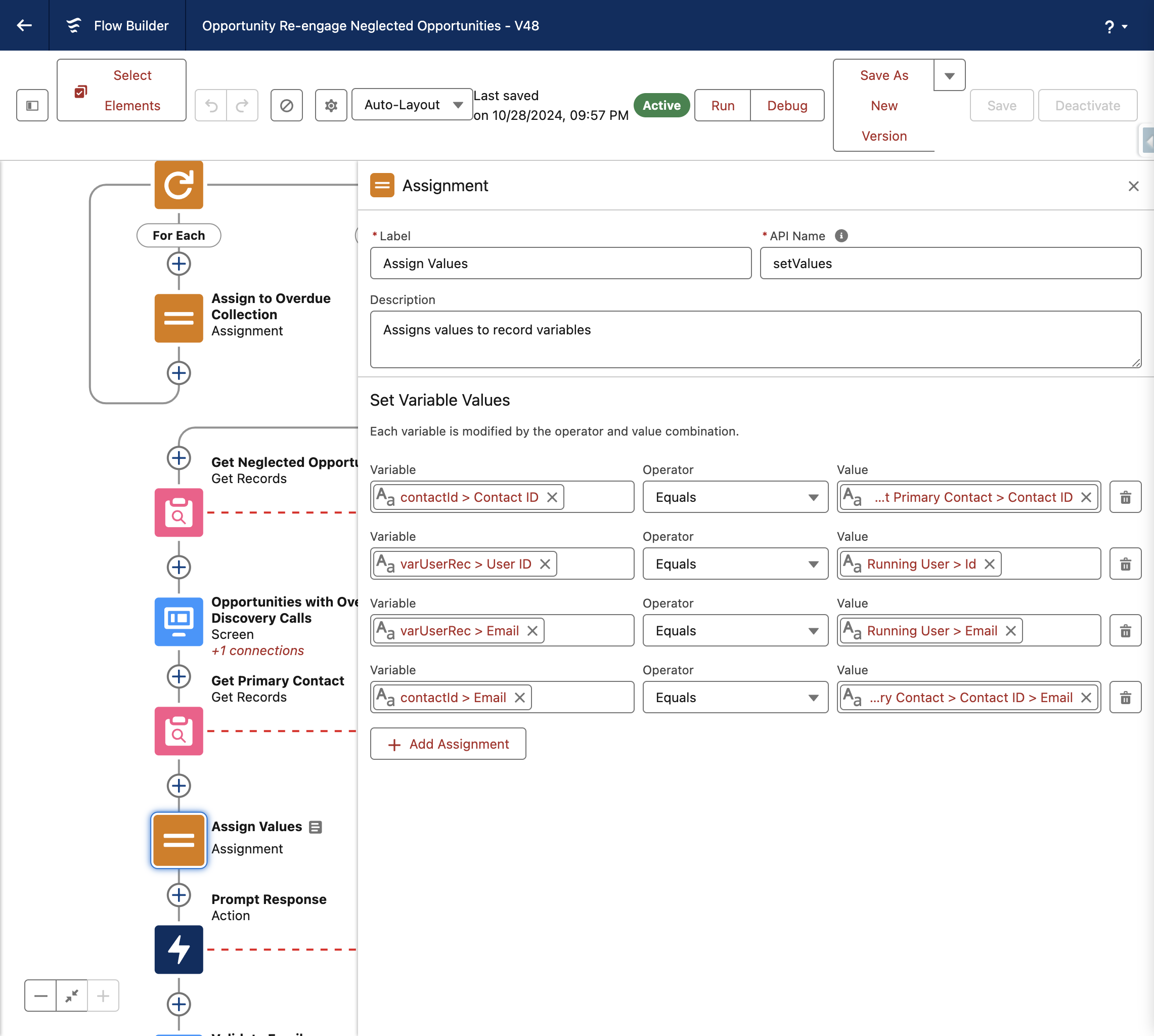1154x1036 pixels.
Task: Click Select Elements button
Action: pyautogui.click(x=121, y=90)
